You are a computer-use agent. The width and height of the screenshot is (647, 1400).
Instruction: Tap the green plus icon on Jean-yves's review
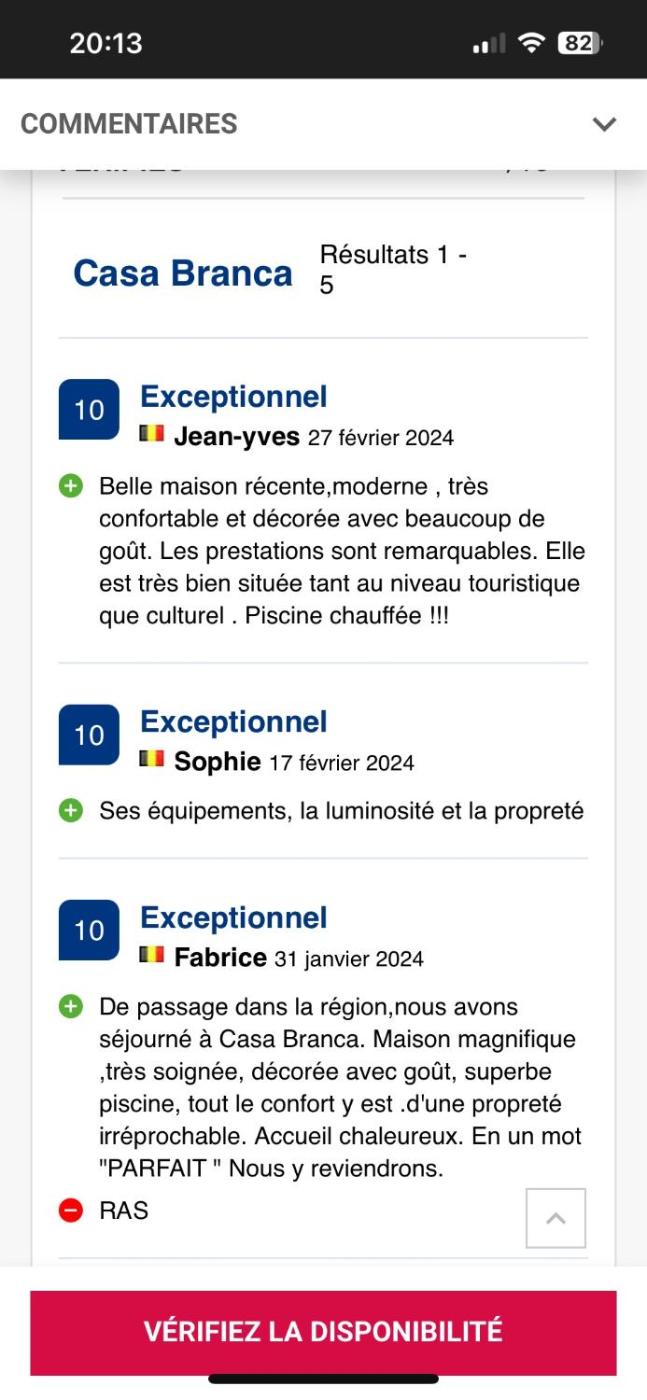click(x=70, y=487)
